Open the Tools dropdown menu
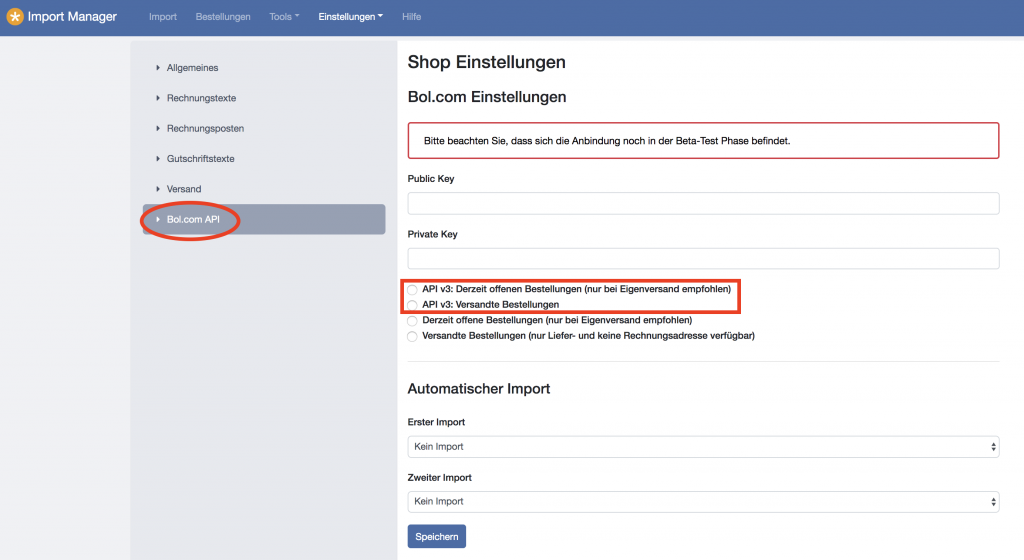This screenshot has width=1024, height=560. tap(284, 16)
